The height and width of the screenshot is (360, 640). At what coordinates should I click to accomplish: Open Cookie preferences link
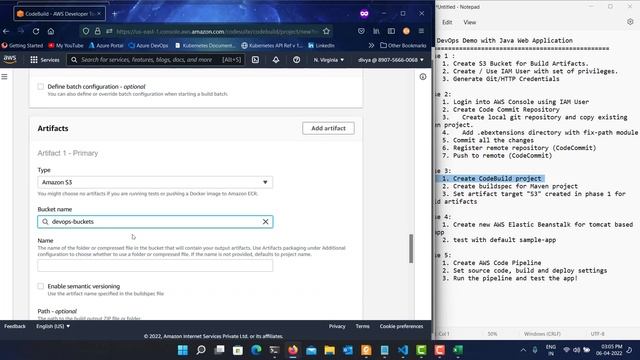(x=401, y=326)
